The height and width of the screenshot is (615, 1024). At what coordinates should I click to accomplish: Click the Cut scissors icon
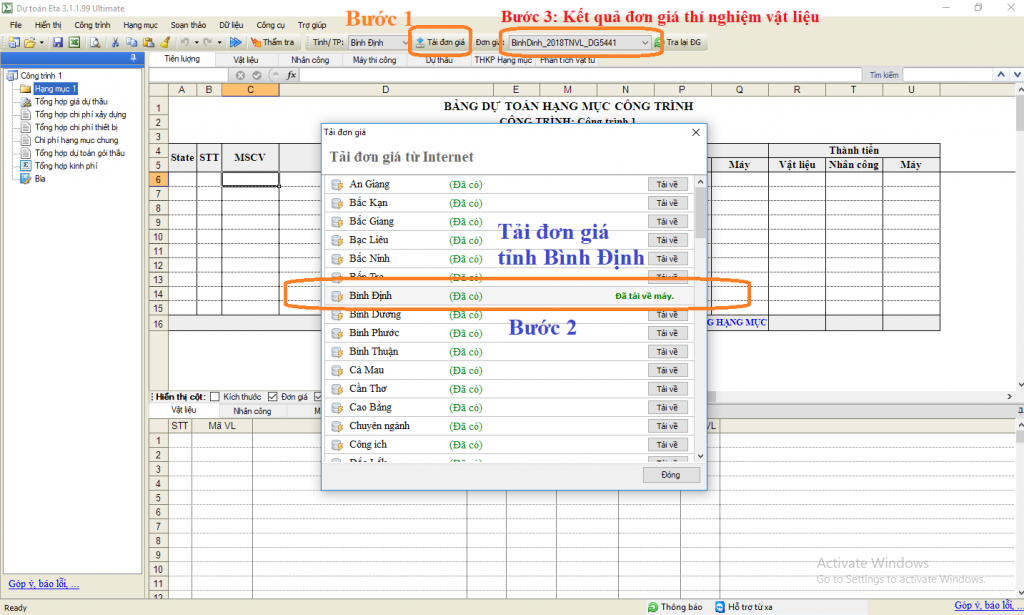coord(116,42)
